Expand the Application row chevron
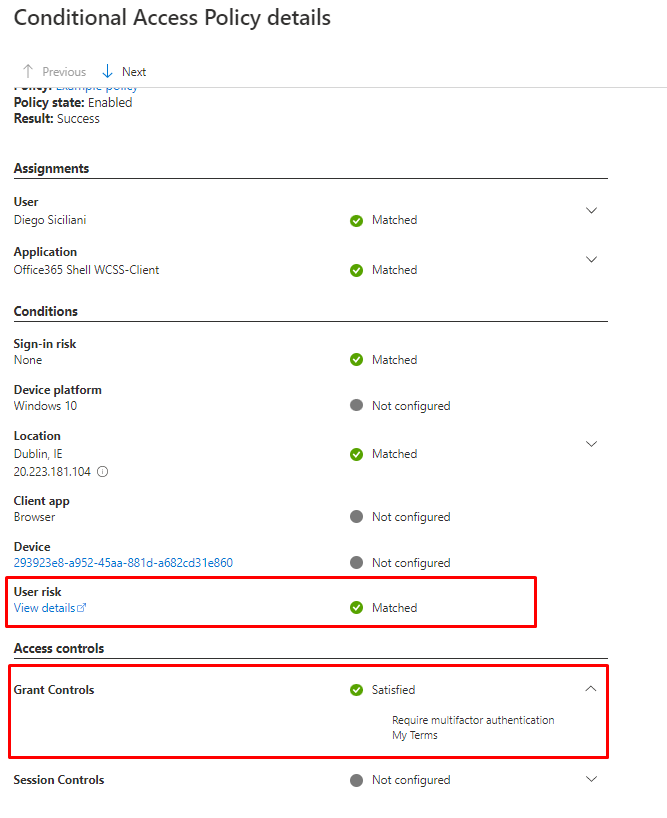The height and width of the screenshot is (818, 667). pyautogui.click(x=591, y=260)
